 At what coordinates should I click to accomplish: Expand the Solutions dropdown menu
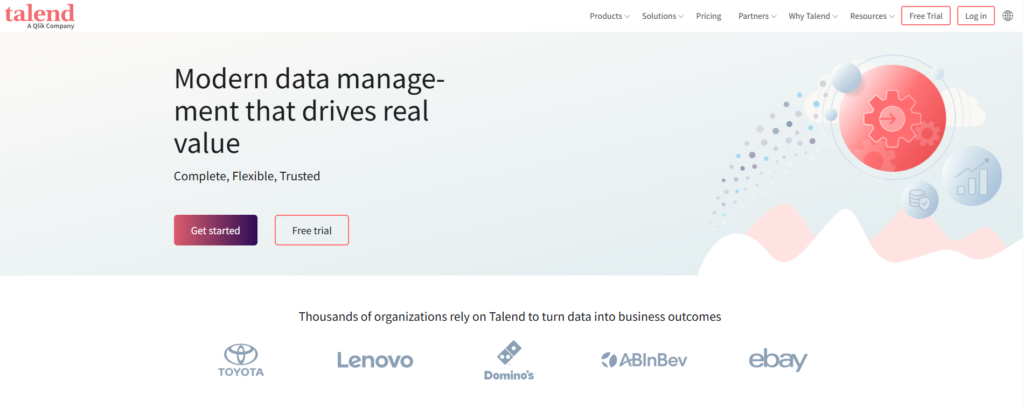click(663, 16)
